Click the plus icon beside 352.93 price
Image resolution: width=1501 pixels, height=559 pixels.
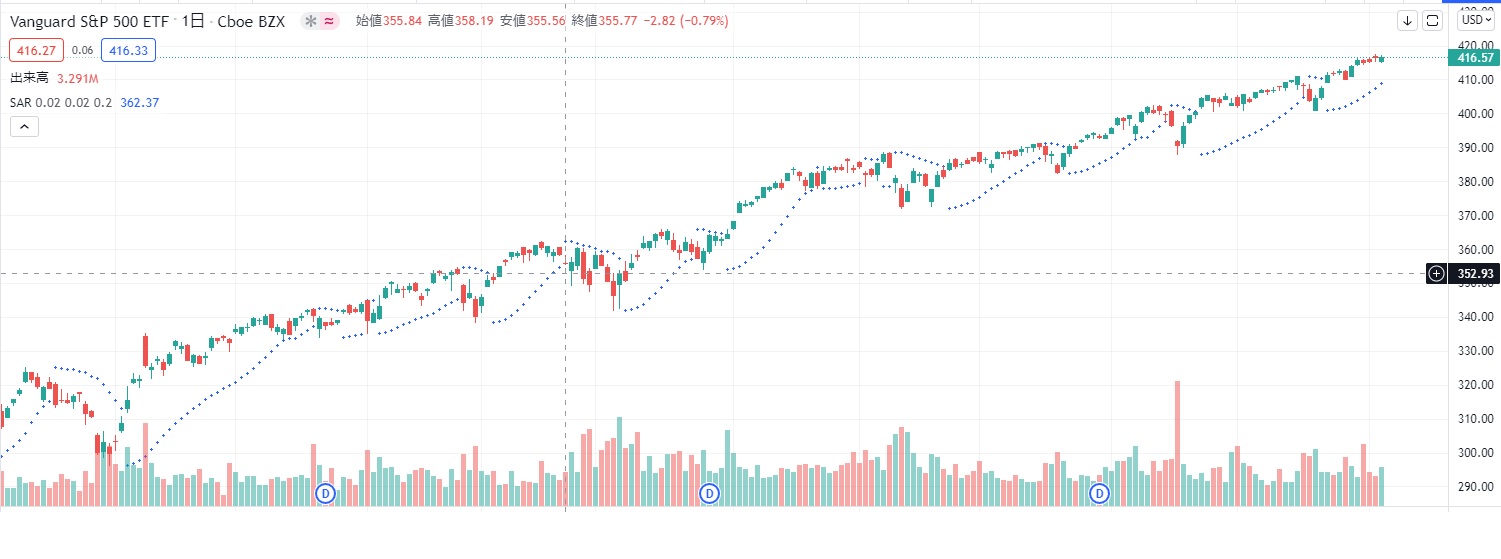click(1436, 273)
